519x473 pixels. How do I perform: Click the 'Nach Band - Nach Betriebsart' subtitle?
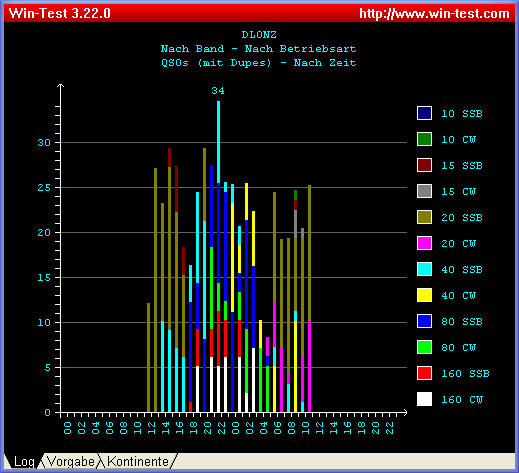tap(258, 49)
